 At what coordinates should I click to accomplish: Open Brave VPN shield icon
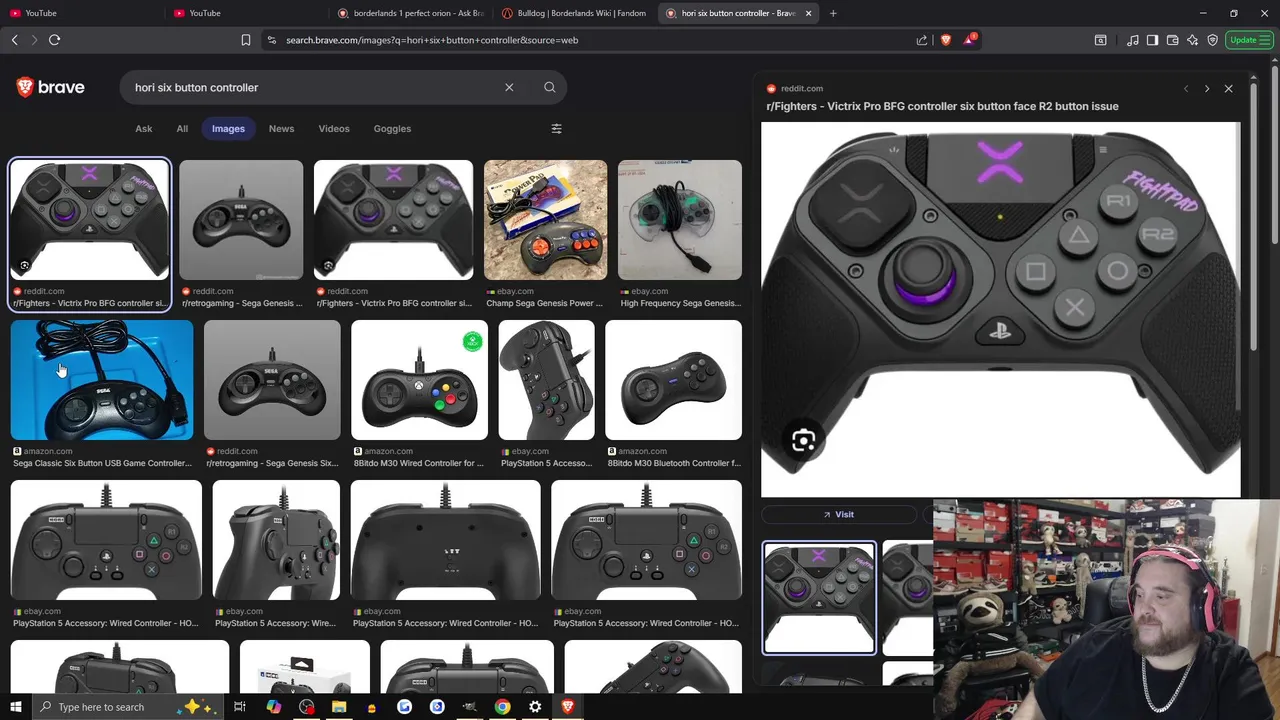1212,40
